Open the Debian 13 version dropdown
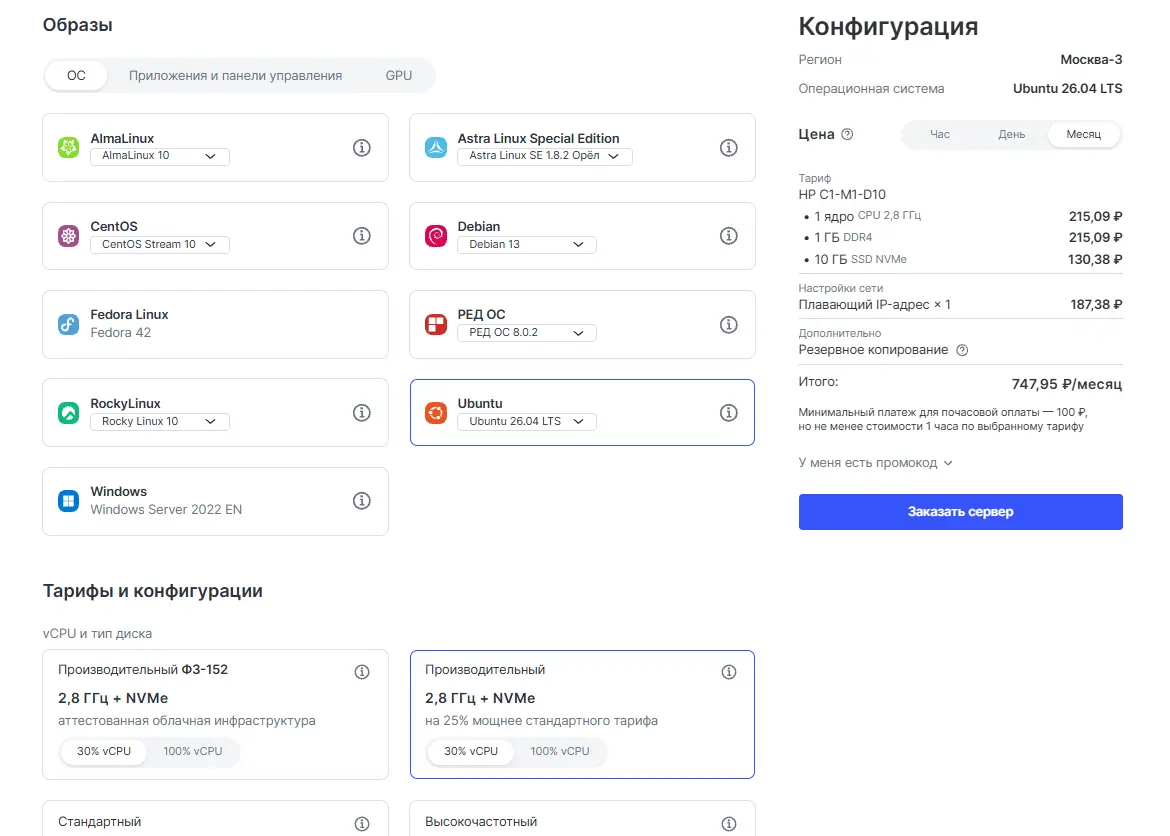This screenshot has height=836, width=1170. pyautogui.click(x=527, y=245)
